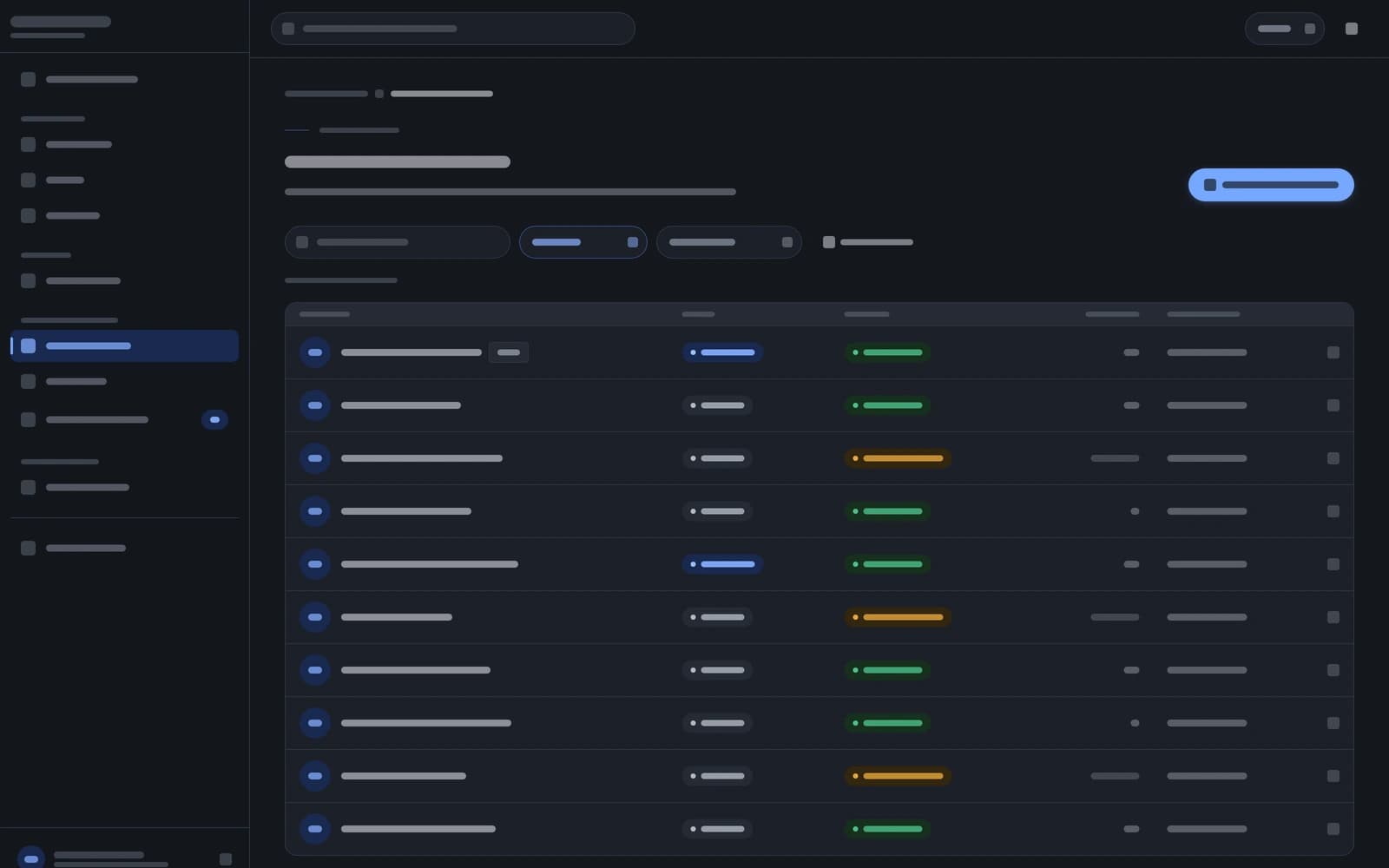Open the last sidebar item below the divider

click(x=124, y=548)
